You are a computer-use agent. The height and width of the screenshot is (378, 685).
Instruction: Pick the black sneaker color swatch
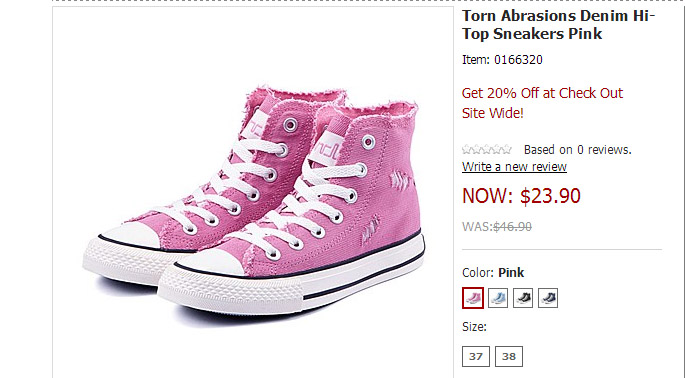point(523,298)
